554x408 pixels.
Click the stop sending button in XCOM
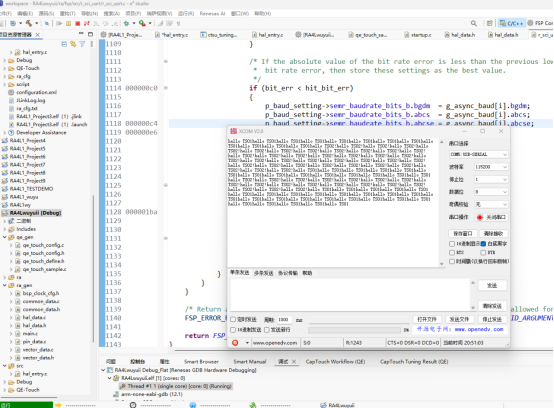point(492,319)
